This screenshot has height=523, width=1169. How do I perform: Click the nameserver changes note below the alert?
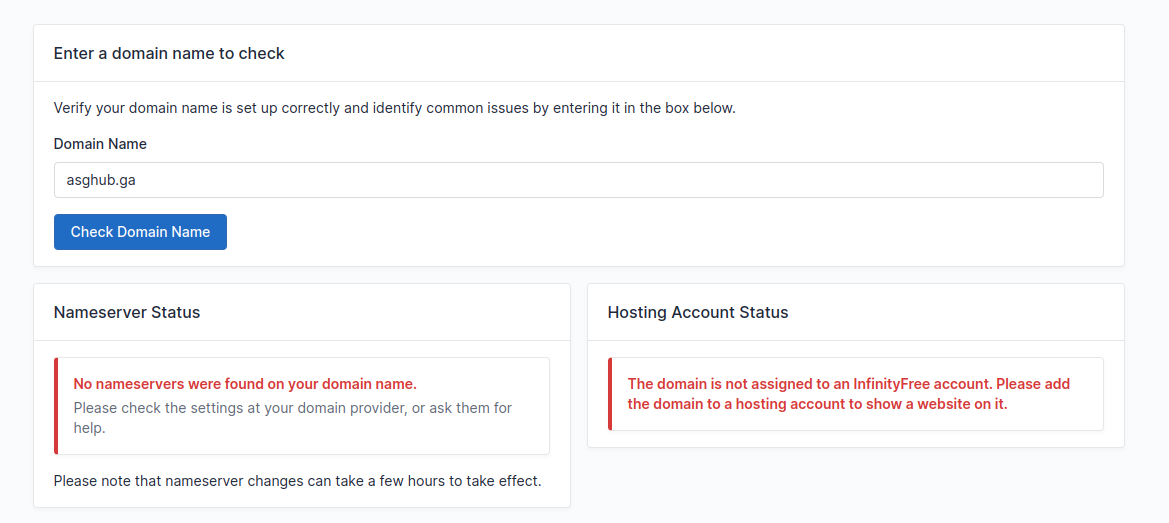pyautogui.click(x=297, y=481)
